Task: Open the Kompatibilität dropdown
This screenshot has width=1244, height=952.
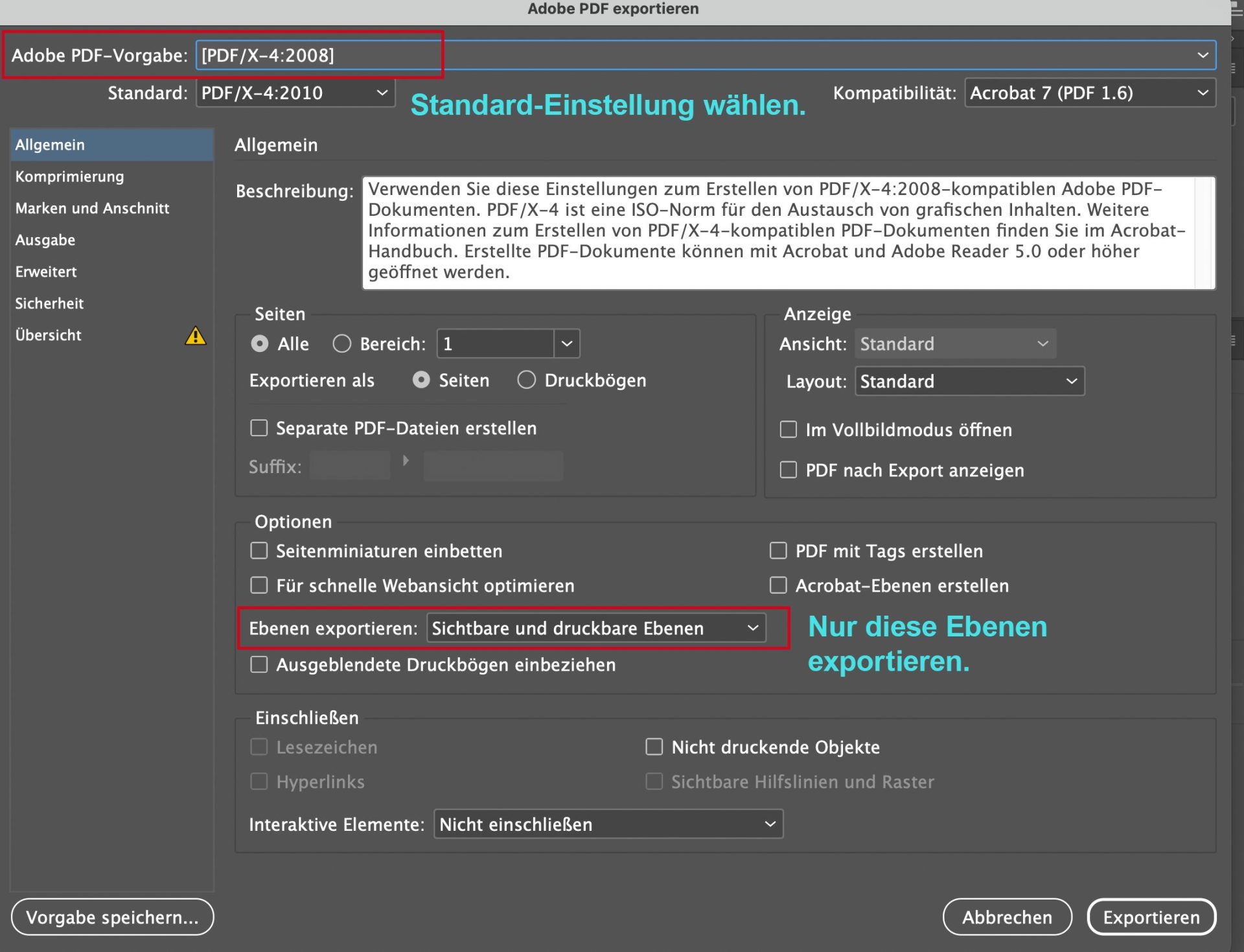Action: click(x=1090, y=93)
